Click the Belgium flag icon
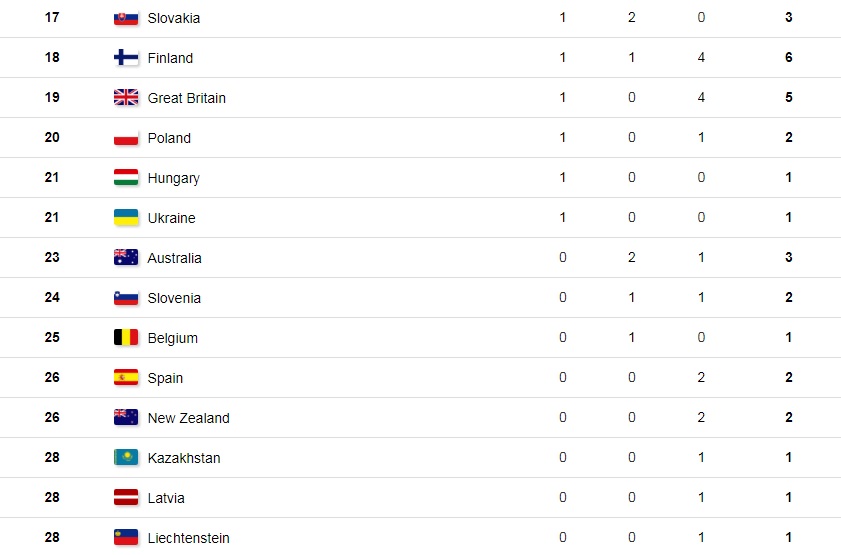Viewport: 841px width, 555px height. 126,338
